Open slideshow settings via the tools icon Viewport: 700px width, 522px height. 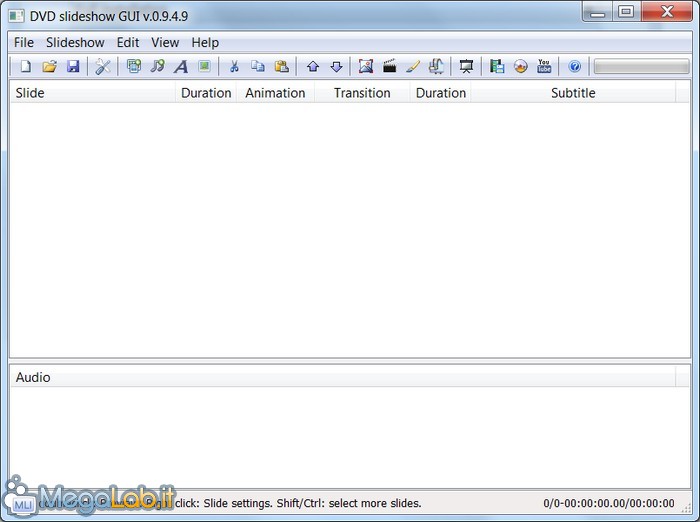tap(103, 67)
